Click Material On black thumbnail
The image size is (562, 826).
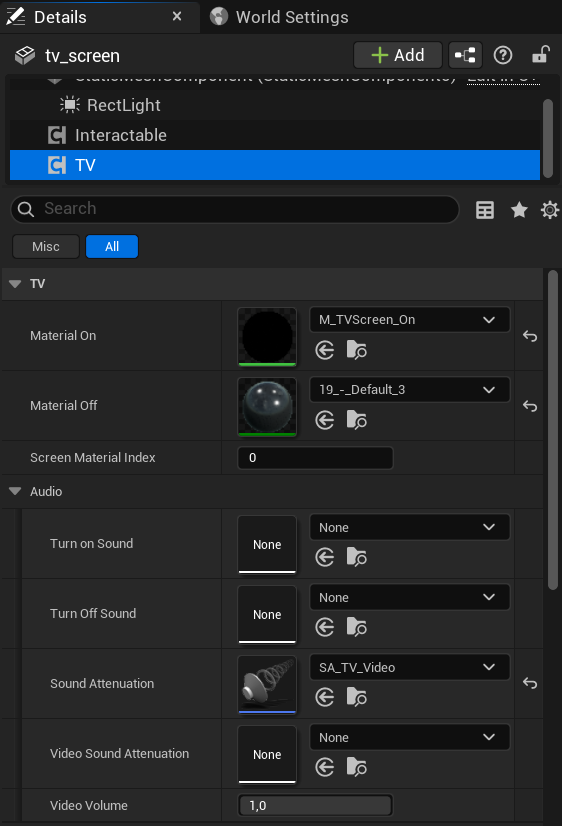click(267, 337)
